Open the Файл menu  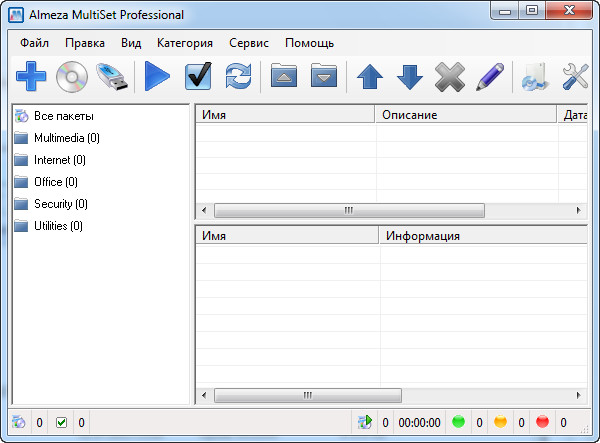(34, 43)
